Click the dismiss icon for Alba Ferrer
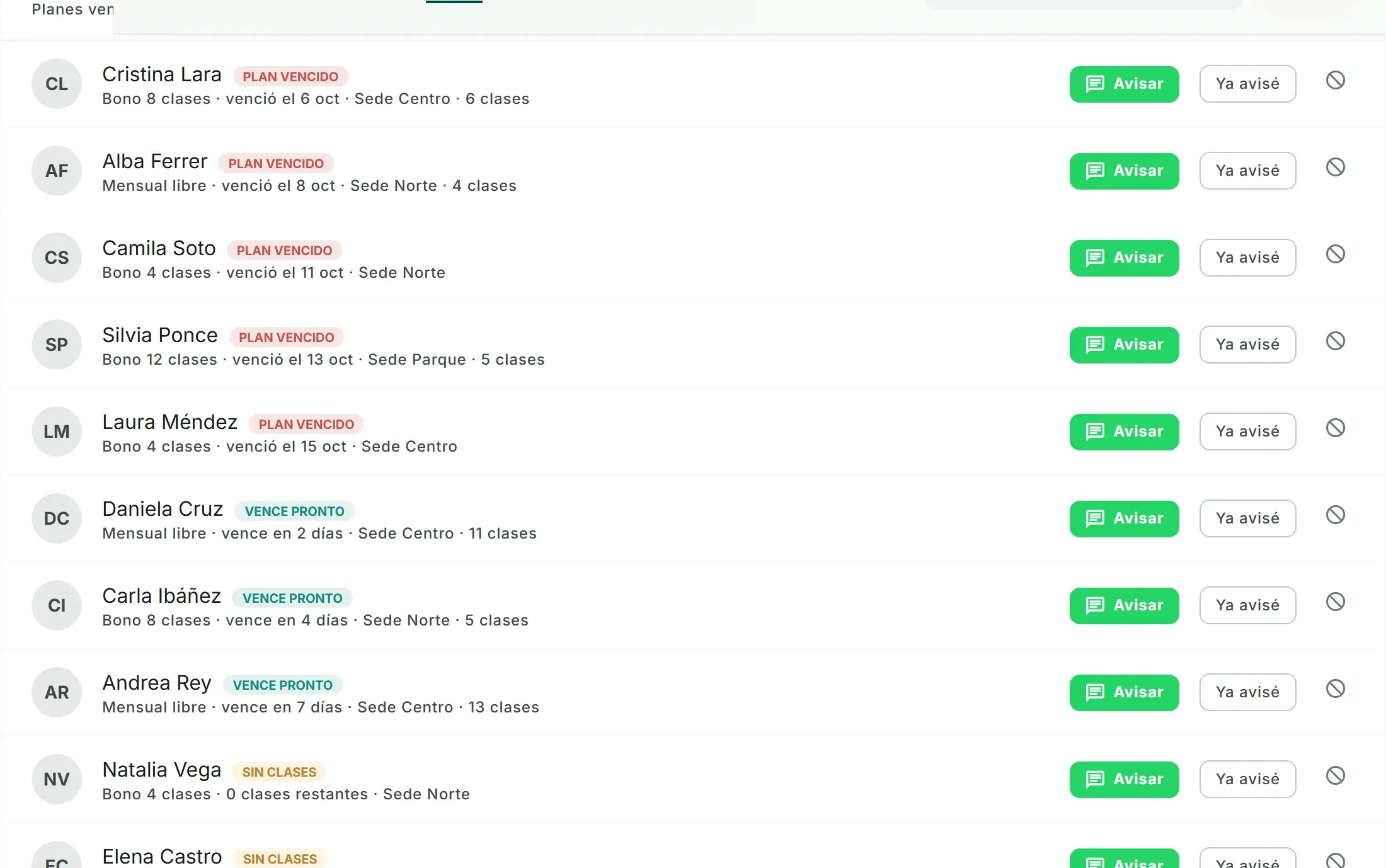The width and height of the screenshot is (1386, 868). click(x=1335, y=167)
